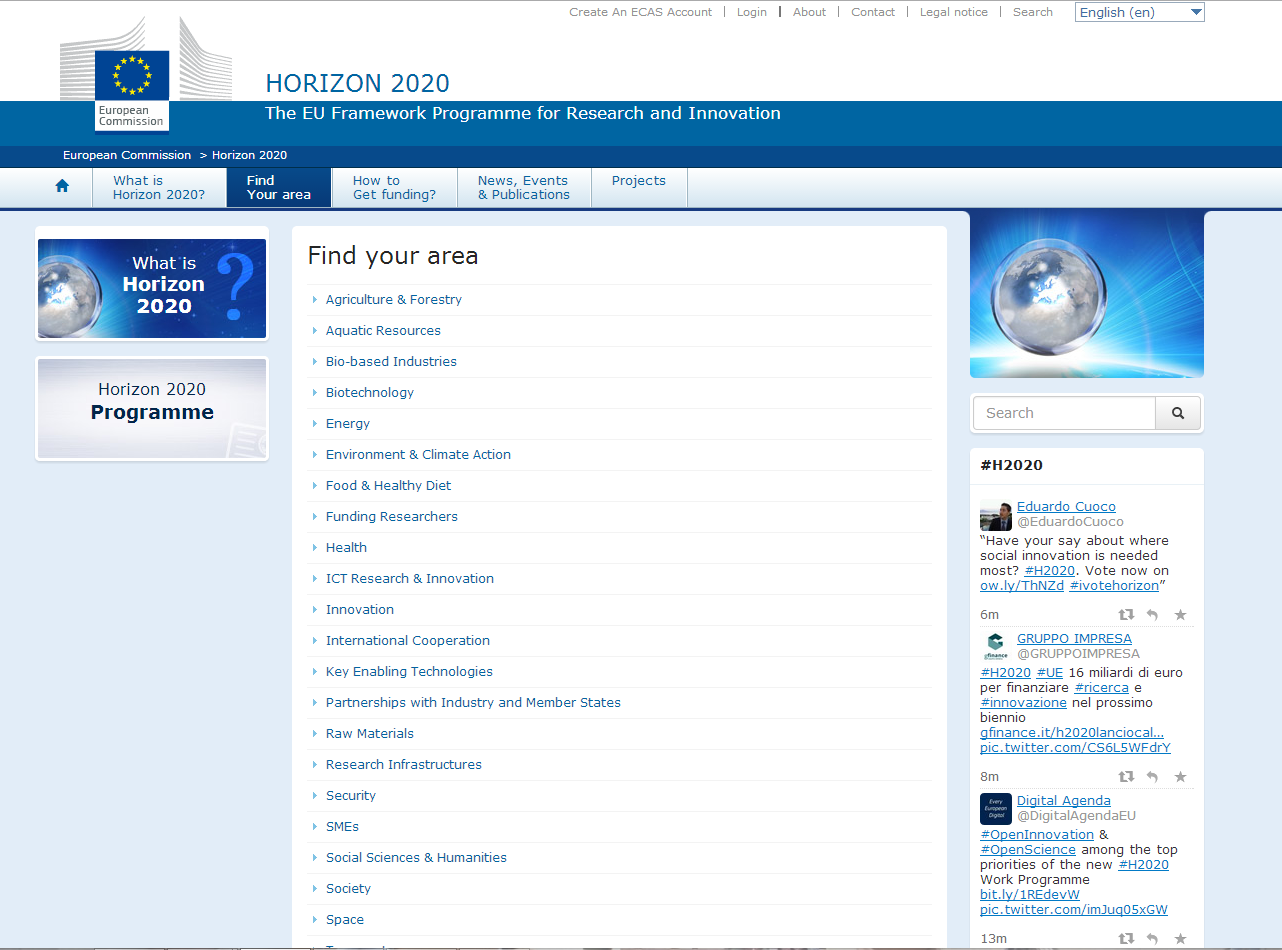Open News, Events & Publications tab
This screenshot has width=1282, height=950.
524,188
